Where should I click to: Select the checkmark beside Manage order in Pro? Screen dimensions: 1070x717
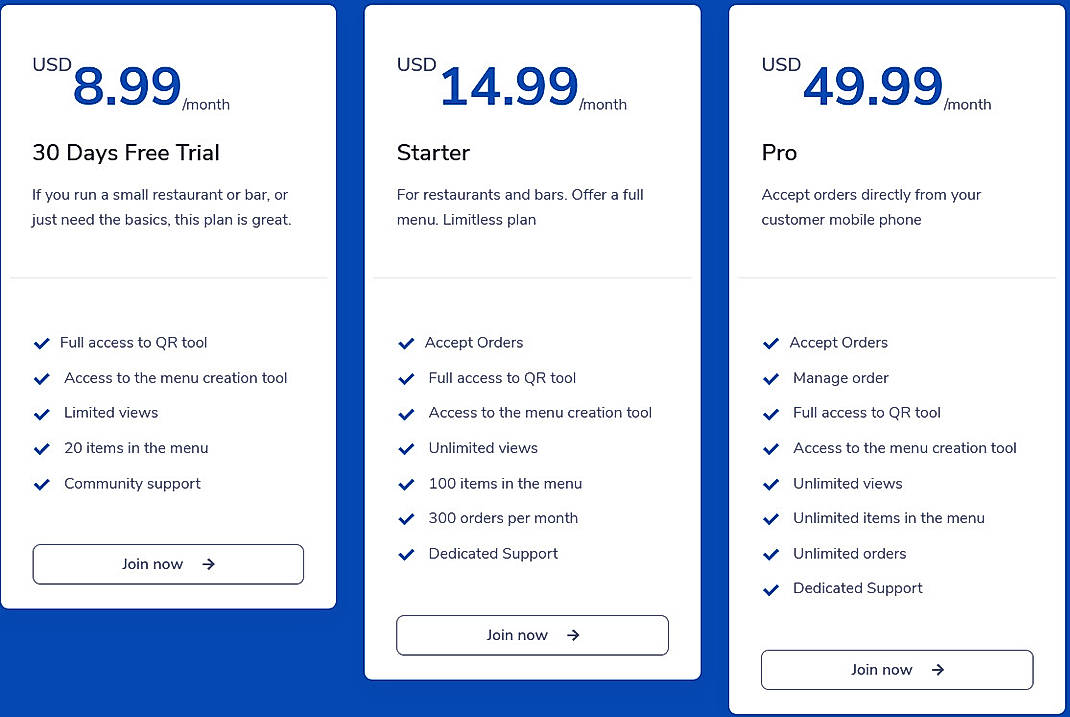pyautogui.click(x=771, y=378)
